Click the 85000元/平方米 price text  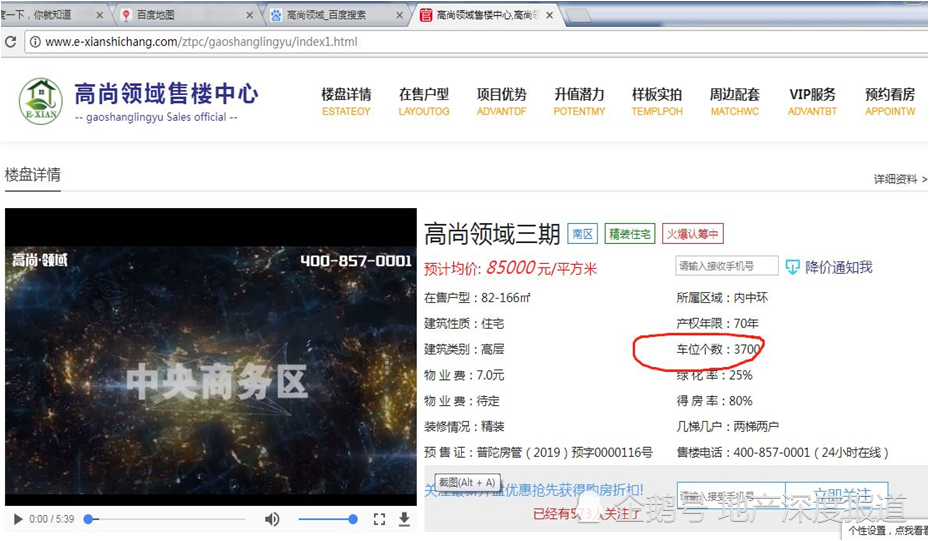541,268
